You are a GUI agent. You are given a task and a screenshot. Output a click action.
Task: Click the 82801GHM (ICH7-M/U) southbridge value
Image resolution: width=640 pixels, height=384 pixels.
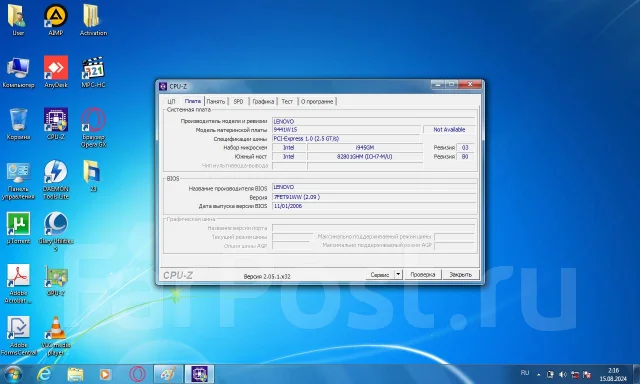click(364, 156)
